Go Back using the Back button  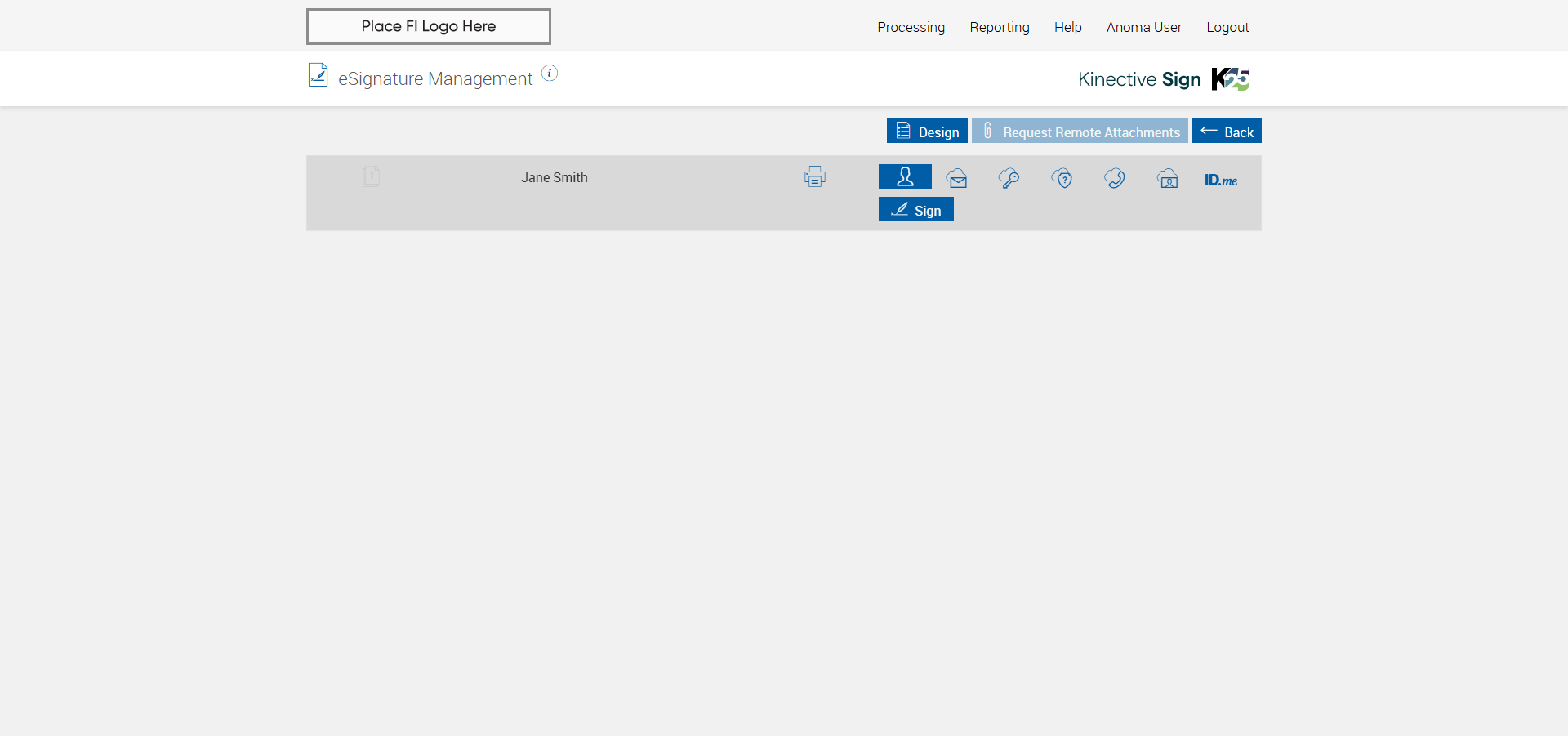[x=1227, y=132]
